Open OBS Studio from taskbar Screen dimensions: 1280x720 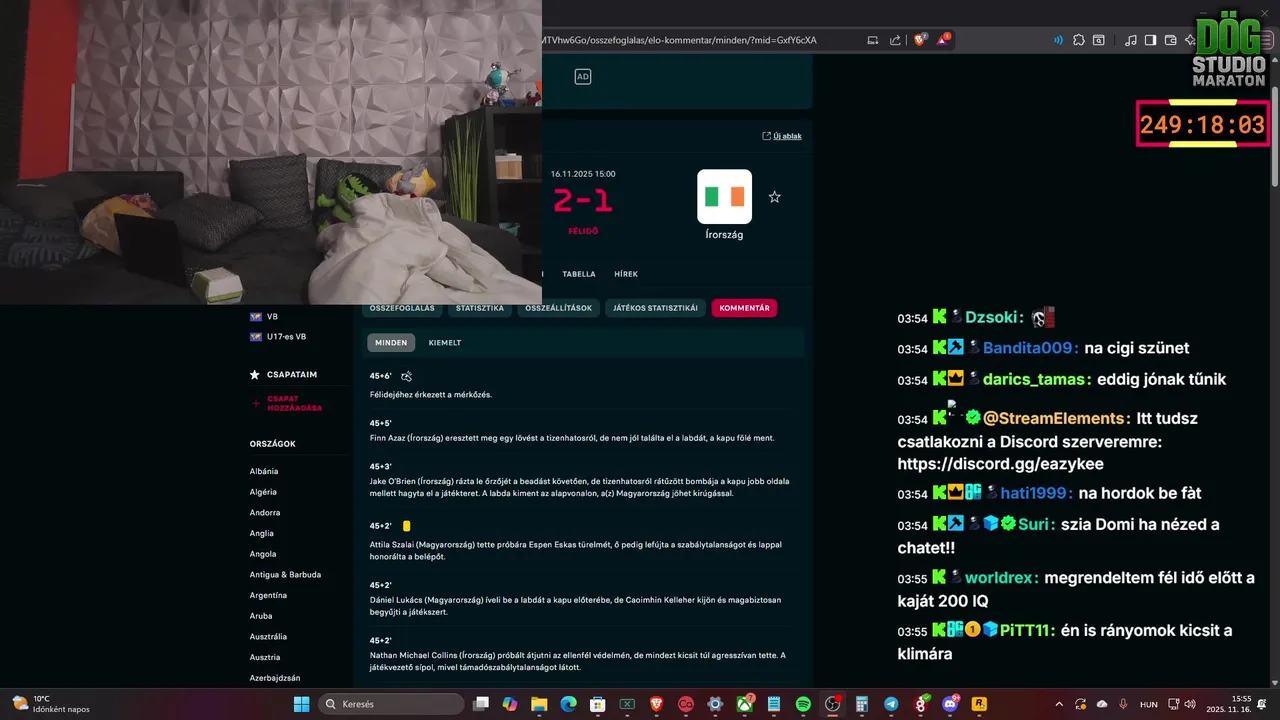833,704
